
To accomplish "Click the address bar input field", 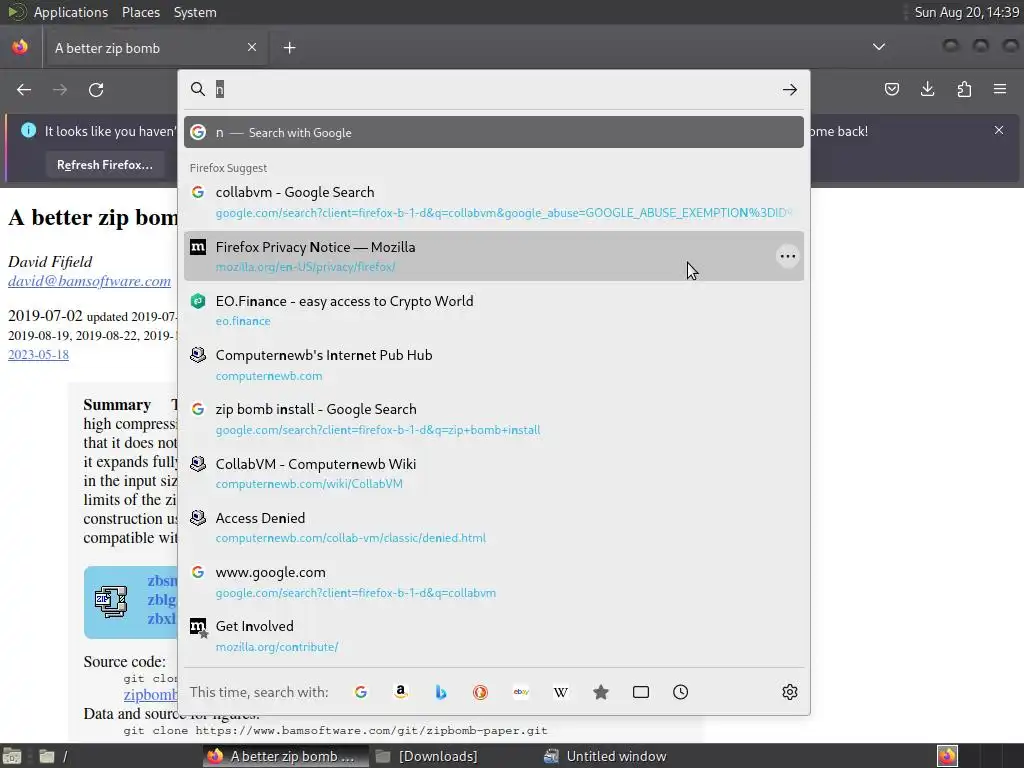I will (x=493, y=89).
